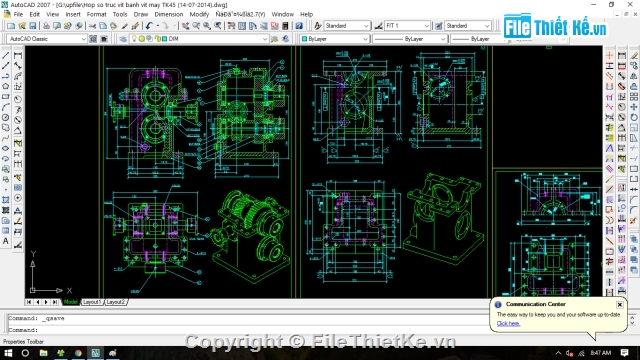Open the Layer Properties Manager icon
Viewport: 640px width, 360px height.
pos(123,39)
